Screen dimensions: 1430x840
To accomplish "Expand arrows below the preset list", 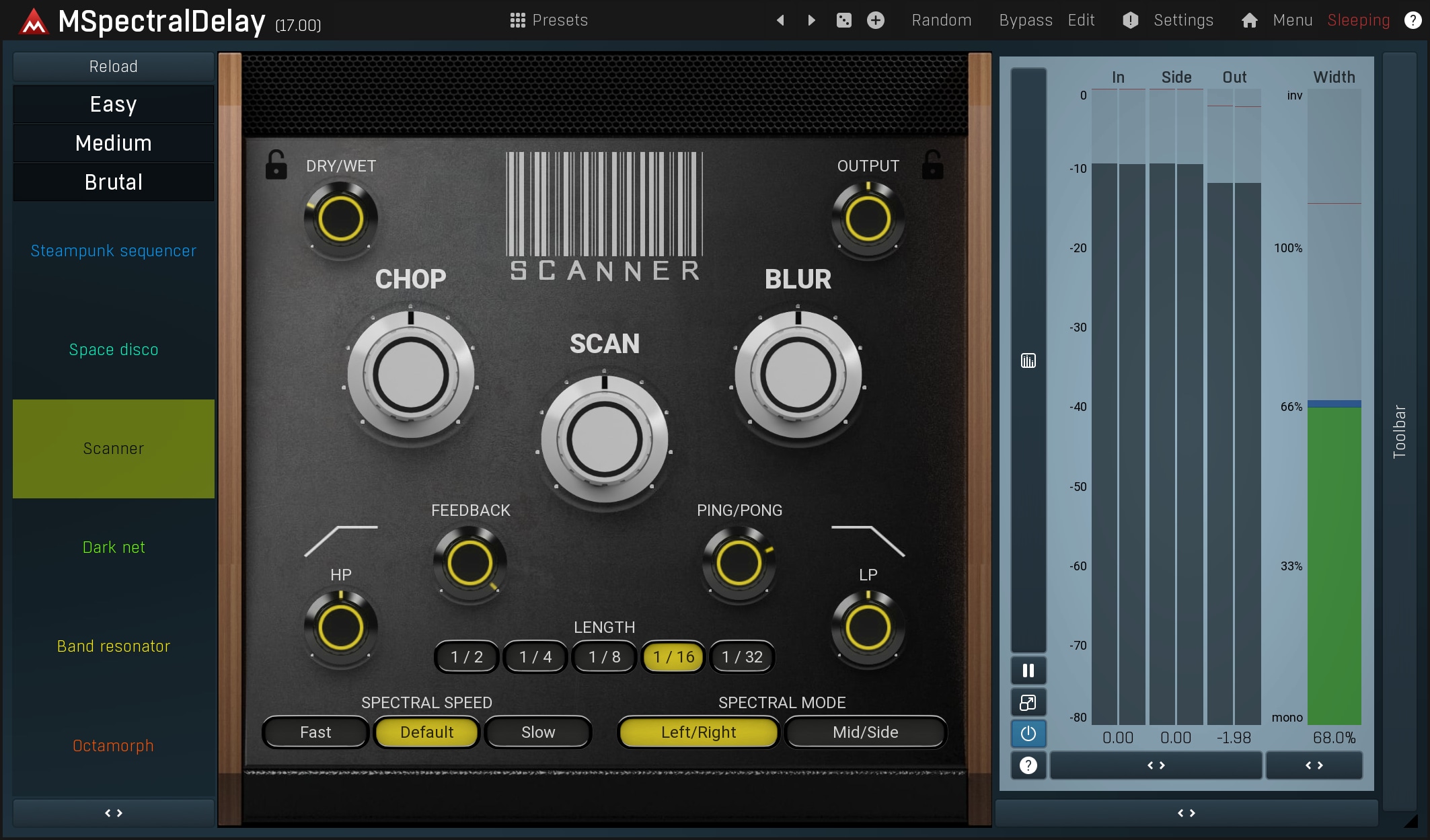I will click(113, 813).
